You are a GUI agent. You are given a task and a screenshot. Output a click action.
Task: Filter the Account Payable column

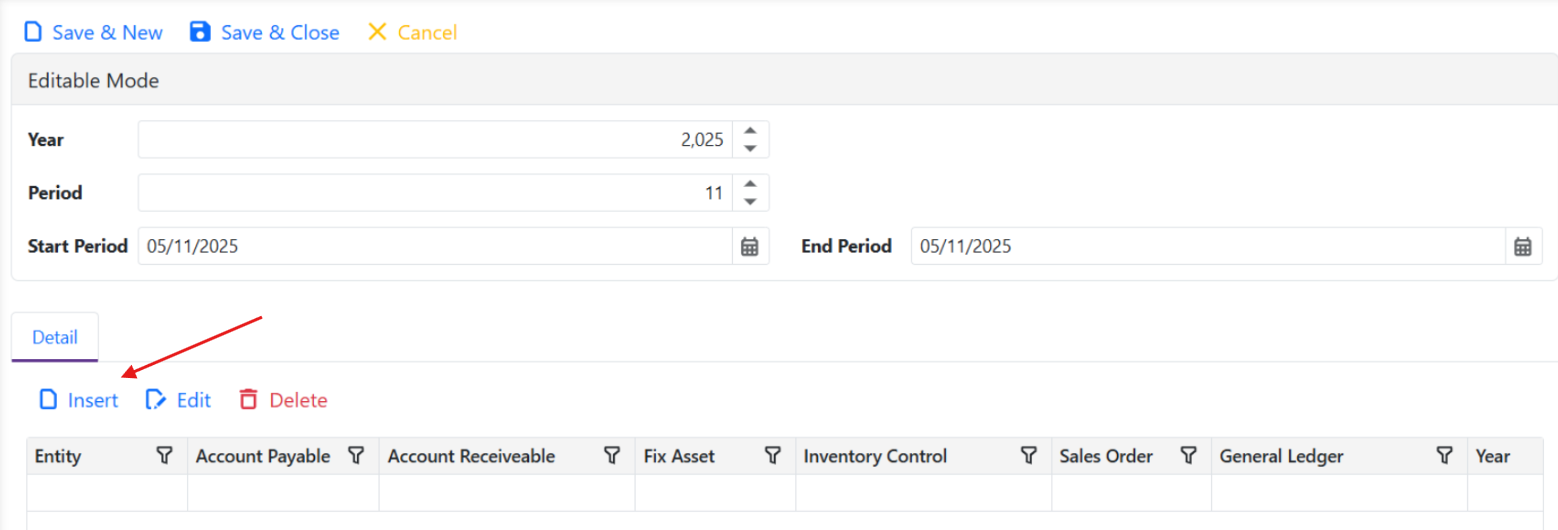tap(355, 456)
